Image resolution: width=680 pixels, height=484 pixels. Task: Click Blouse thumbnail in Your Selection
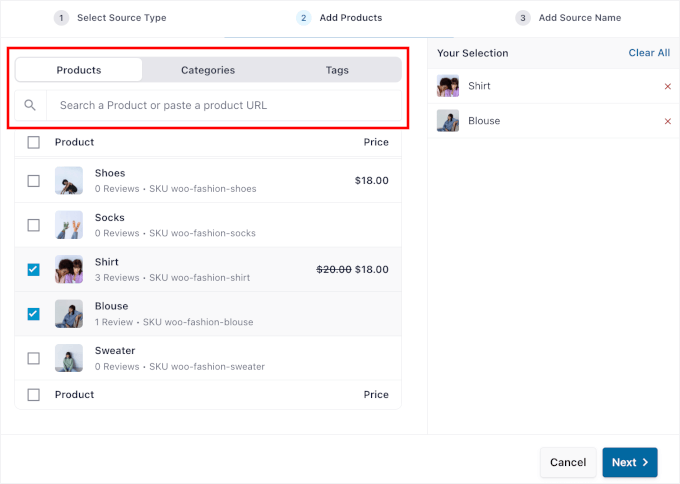click(x=448, y=121)
